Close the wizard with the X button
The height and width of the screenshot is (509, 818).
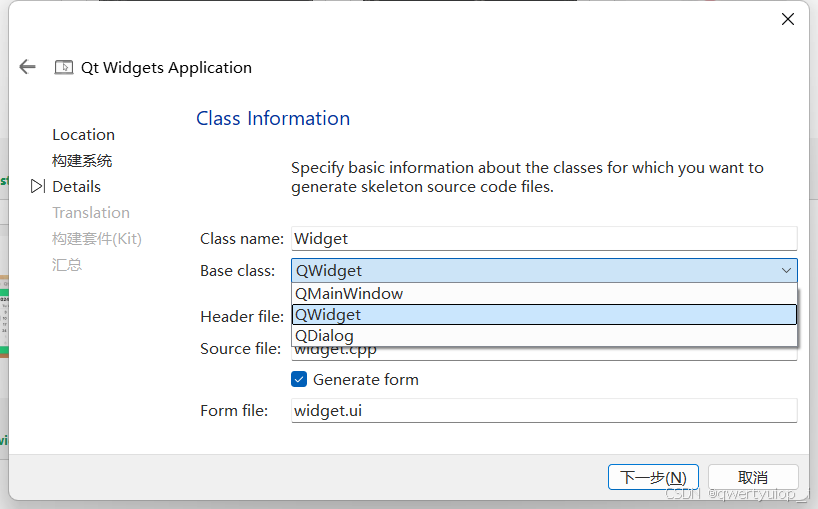(788, 19)
